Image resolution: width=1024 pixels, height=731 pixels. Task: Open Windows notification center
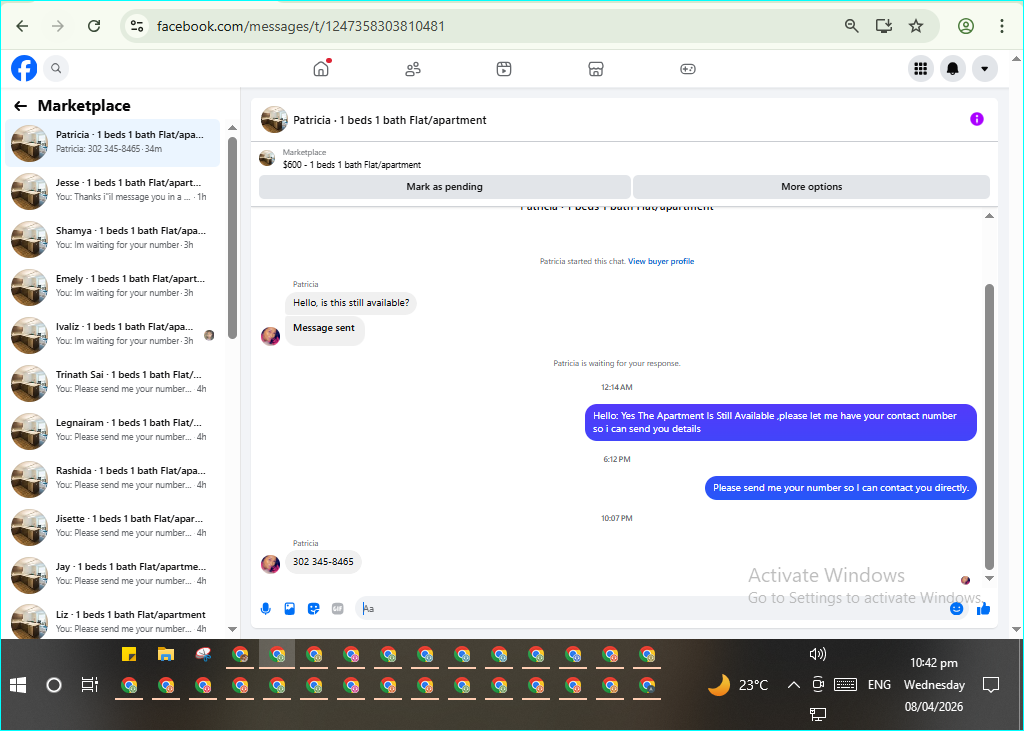(991, 685)
